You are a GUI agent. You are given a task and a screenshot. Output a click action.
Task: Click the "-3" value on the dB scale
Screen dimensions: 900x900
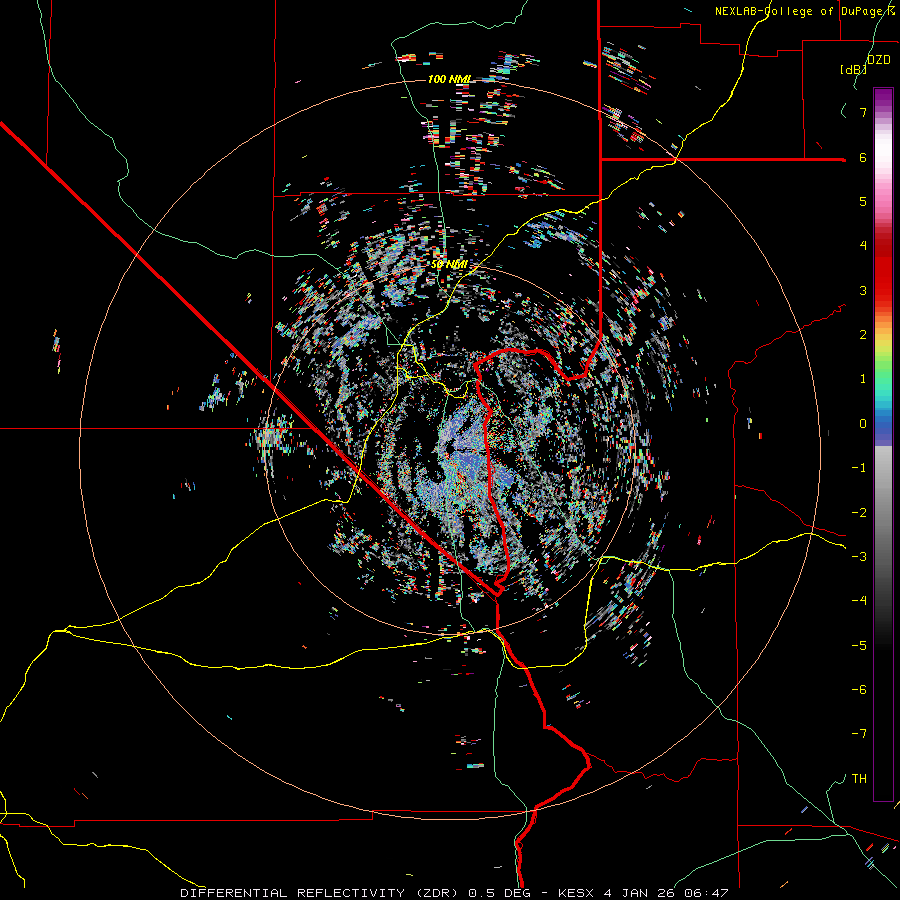(859, 557)
